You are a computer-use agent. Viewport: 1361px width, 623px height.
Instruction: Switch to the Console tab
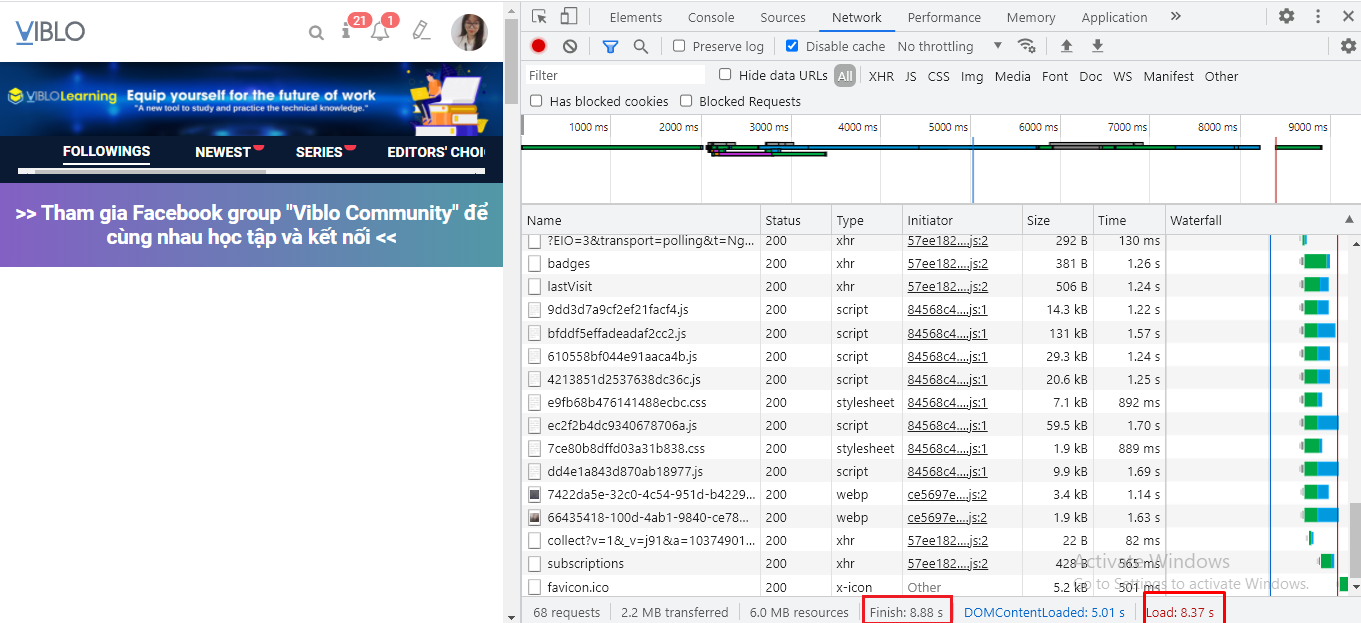point(711,17)
